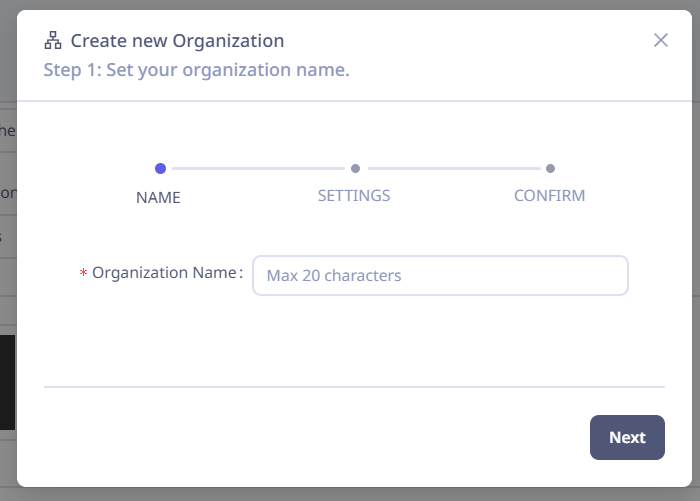Click the 'Step 1: Set your organization name.' subtitle

[196, 70]
